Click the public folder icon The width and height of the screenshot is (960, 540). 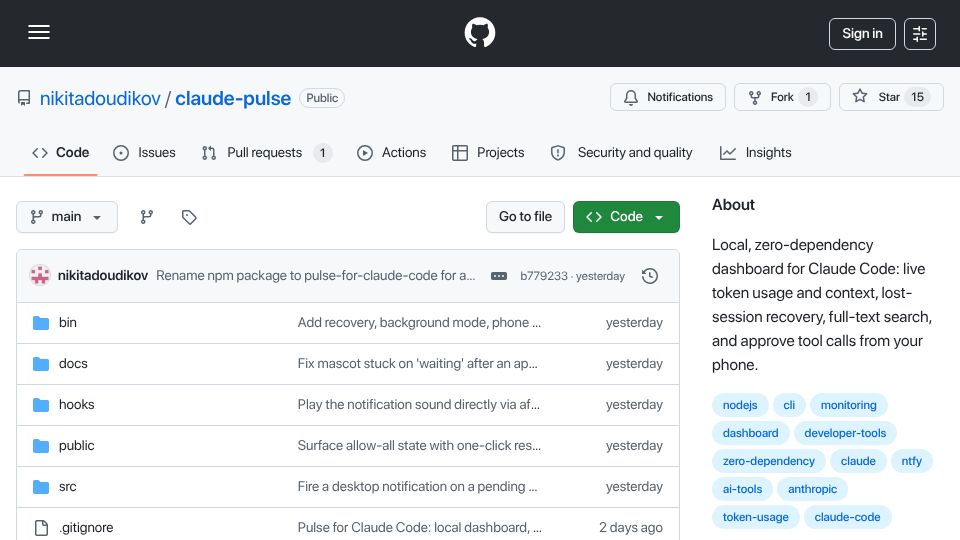coord(41,446)
